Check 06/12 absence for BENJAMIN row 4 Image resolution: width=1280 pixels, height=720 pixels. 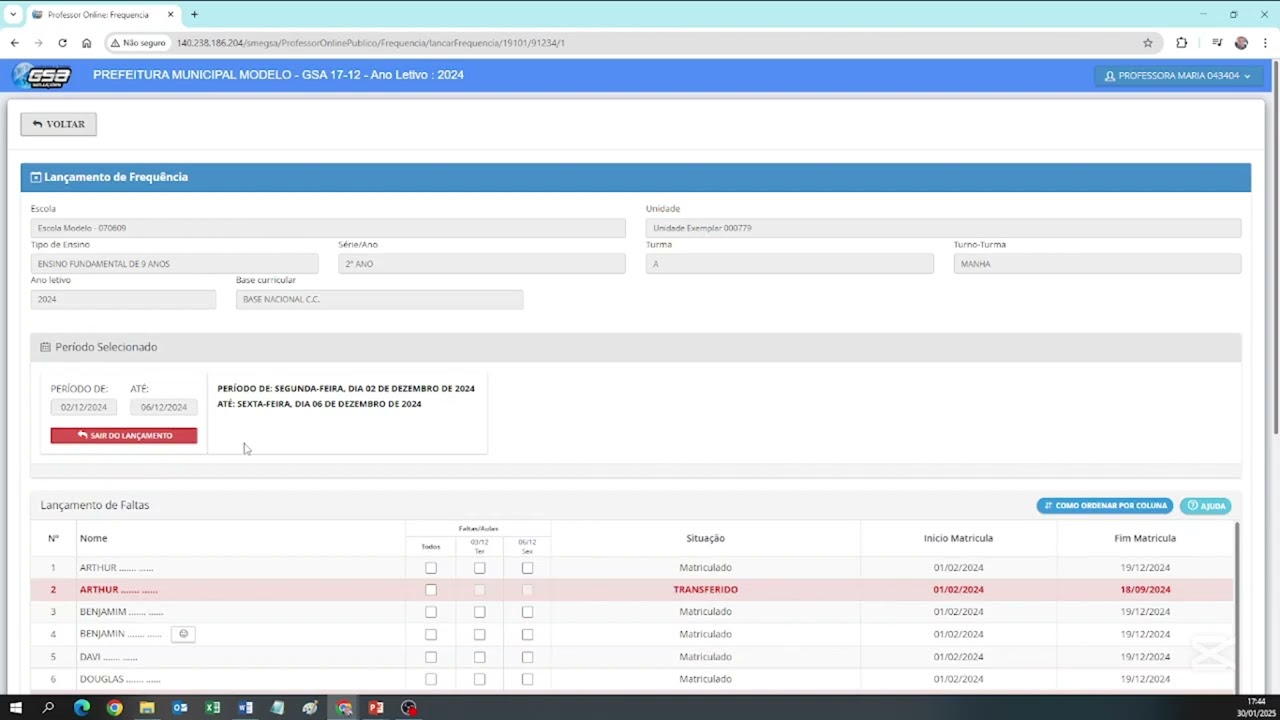527,634
